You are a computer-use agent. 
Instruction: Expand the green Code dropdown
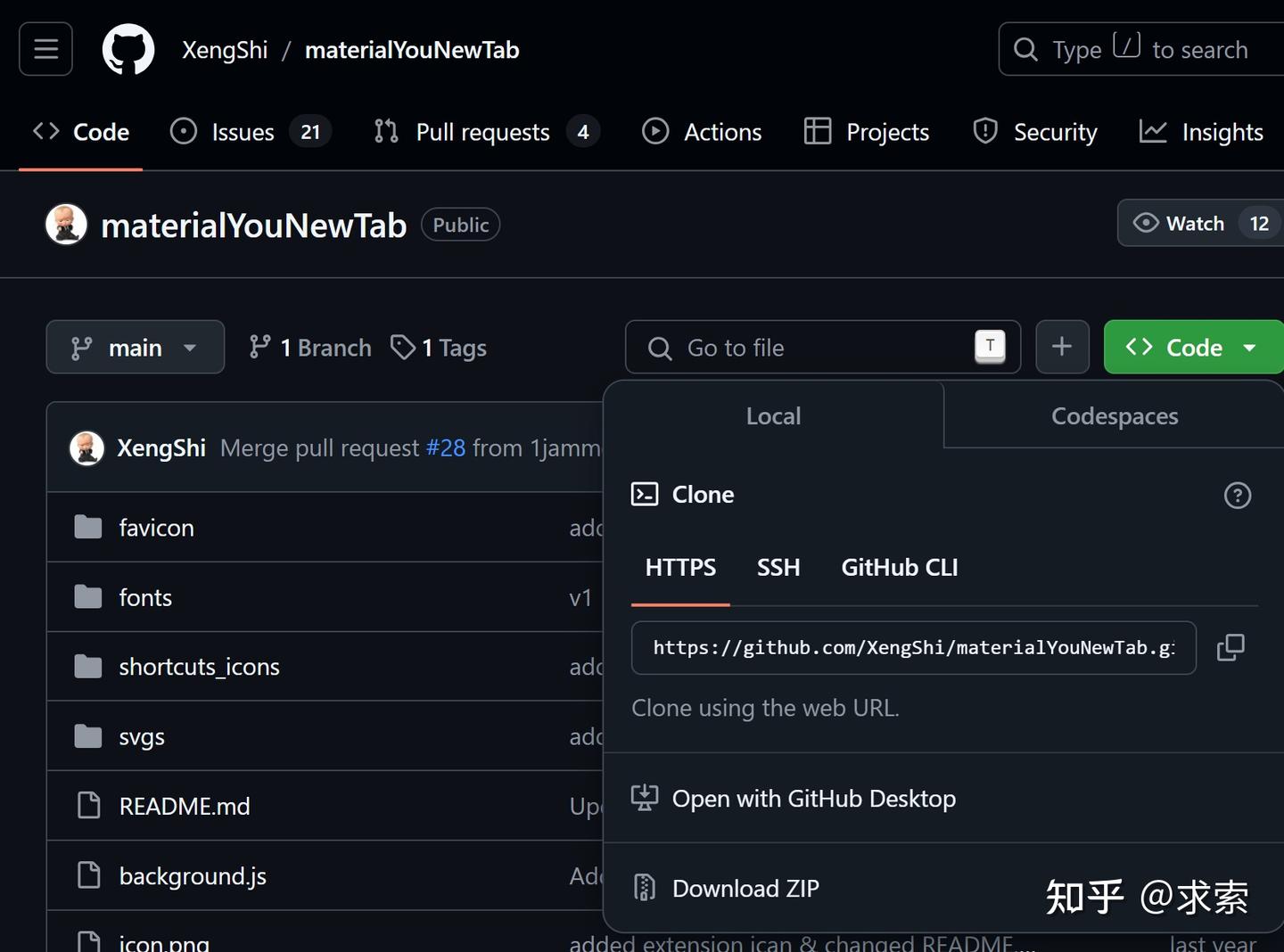(x=1192, y=347)
